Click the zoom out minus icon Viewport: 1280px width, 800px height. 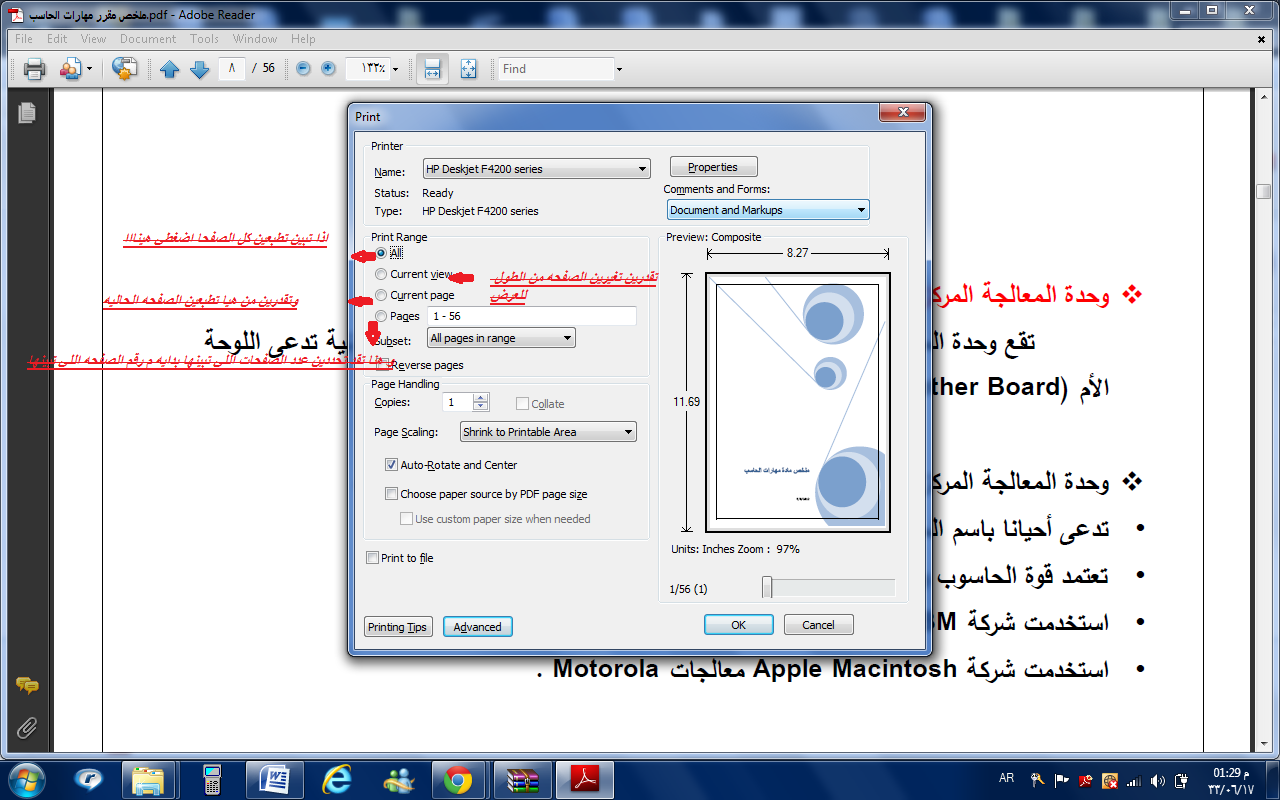tap(302, 69)
